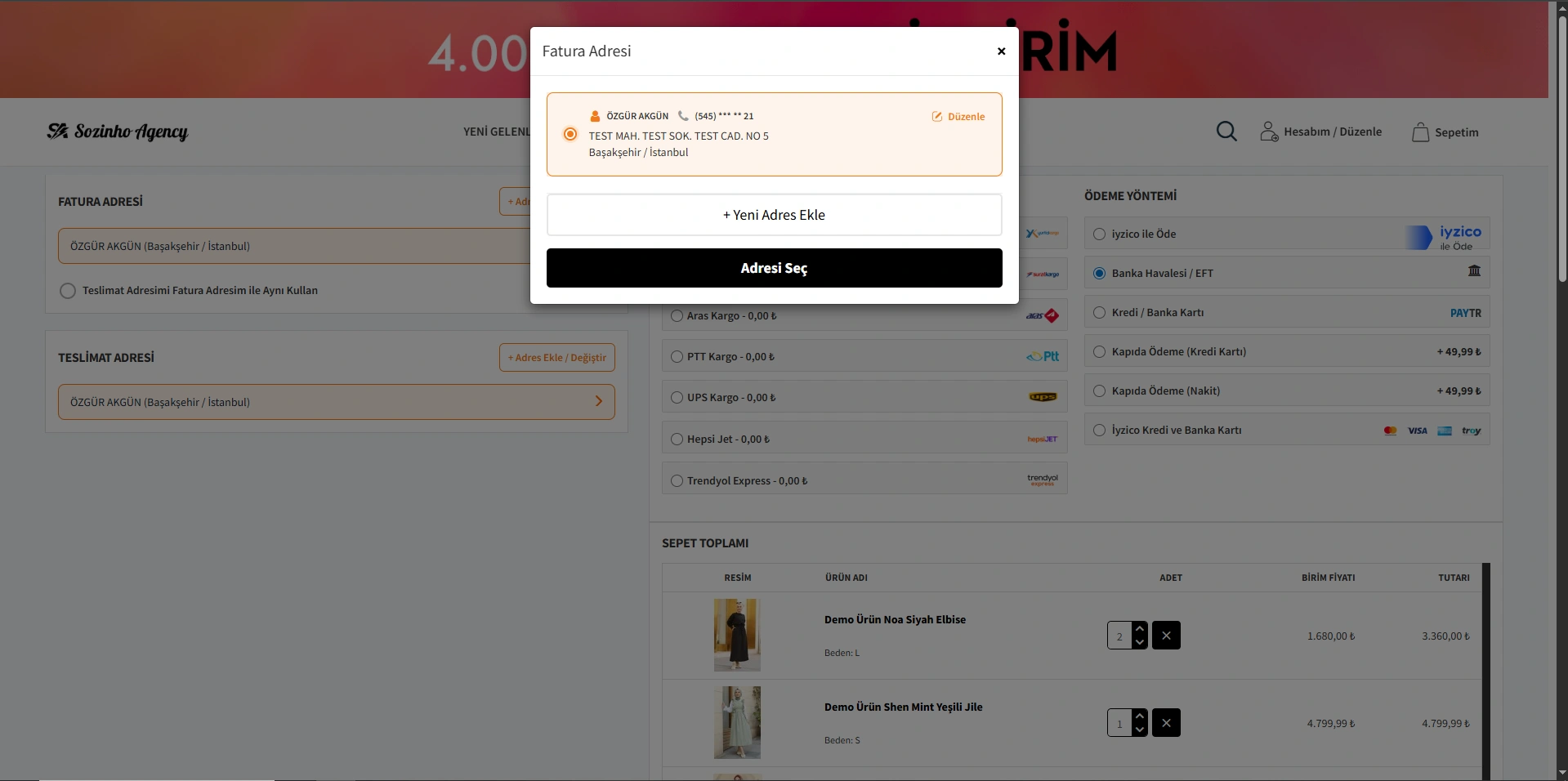Click the Hesabım user account icon
The image size is (1568, 781).
(x=1268, y=132)
